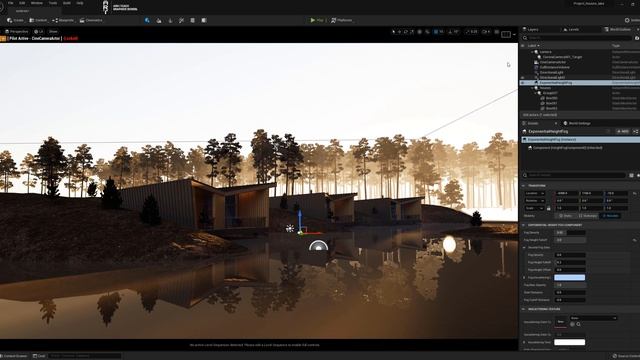Set Mobility to Movable
The width and height of the screenshot is (640, 360).
[610, 216]
